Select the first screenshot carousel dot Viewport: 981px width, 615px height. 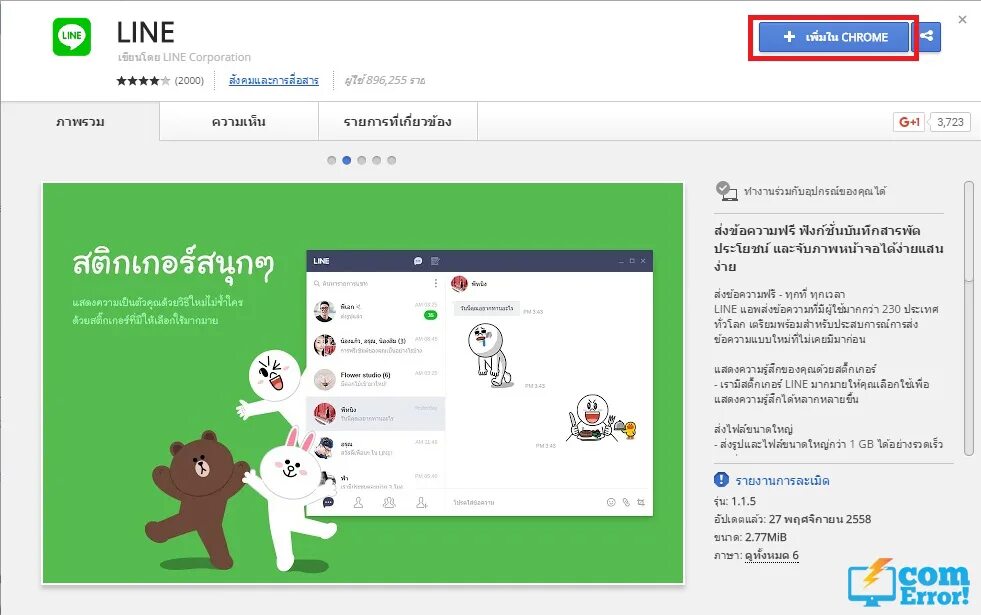[x=332, y=160]
